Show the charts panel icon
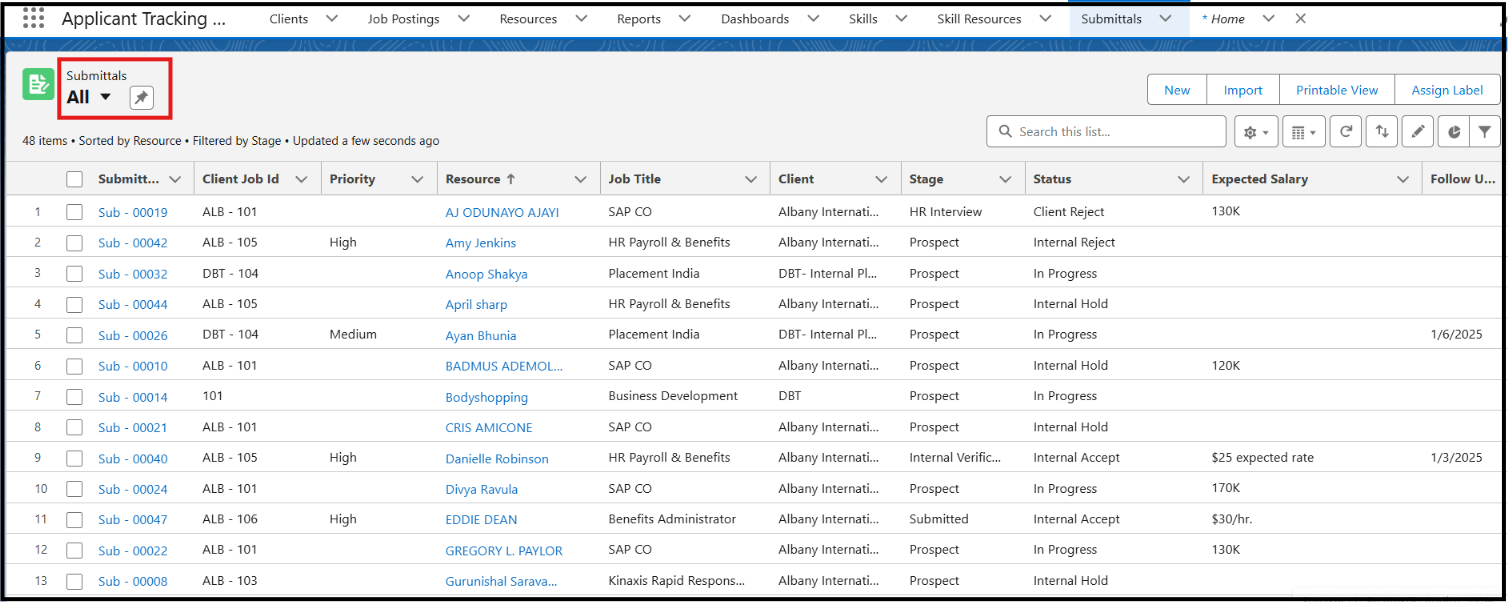Image resolution: width=1508 pixels, height=602 pixels. coord(1454,131)
